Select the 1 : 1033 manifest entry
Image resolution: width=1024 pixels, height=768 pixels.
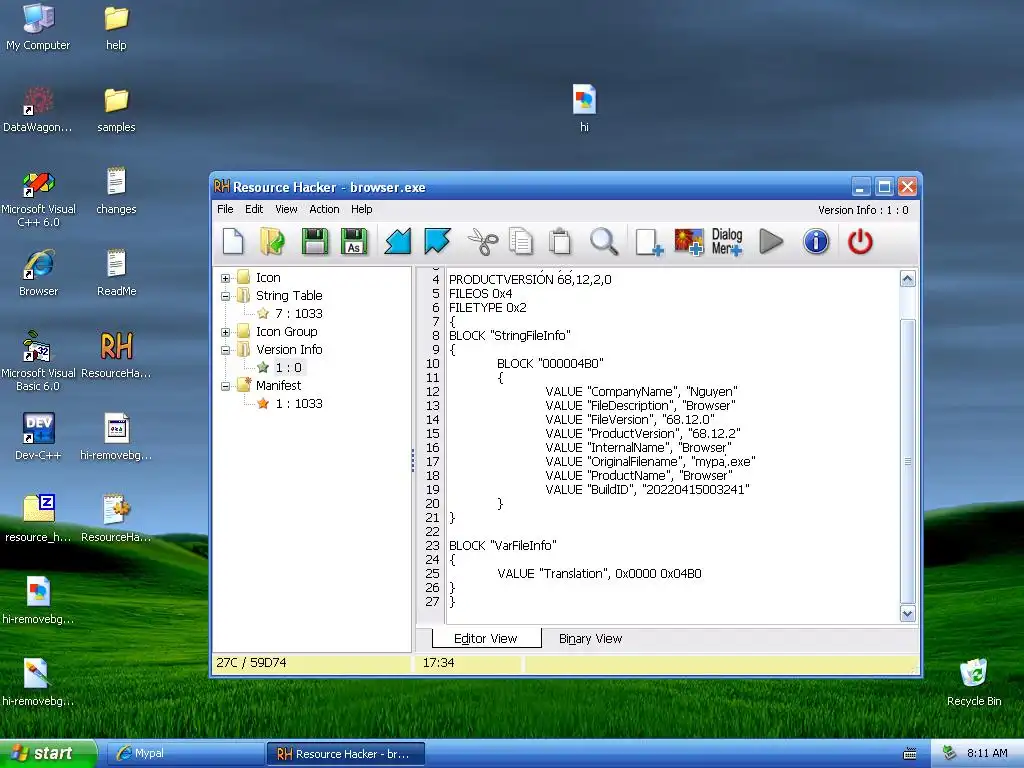coord(298,404)
